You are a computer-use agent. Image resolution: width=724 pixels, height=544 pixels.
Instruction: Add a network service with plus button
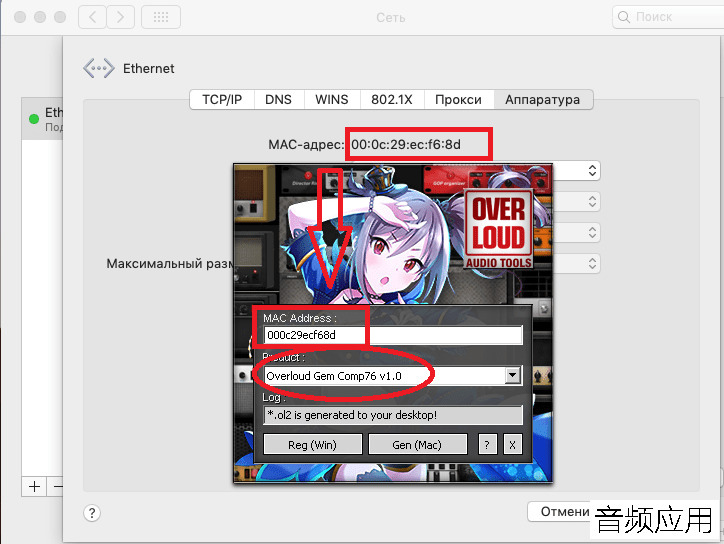[34, 487]
